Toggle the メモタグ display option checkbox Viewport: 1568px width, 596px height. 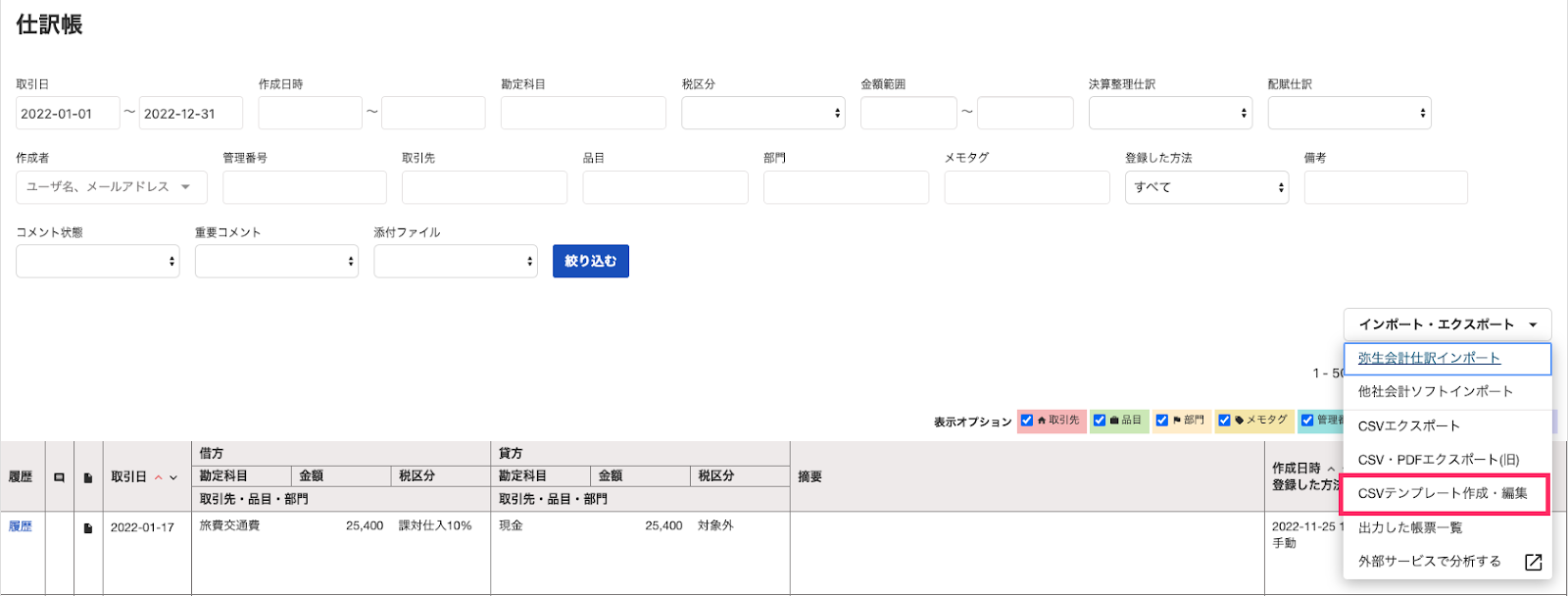tap(1224, 421)
